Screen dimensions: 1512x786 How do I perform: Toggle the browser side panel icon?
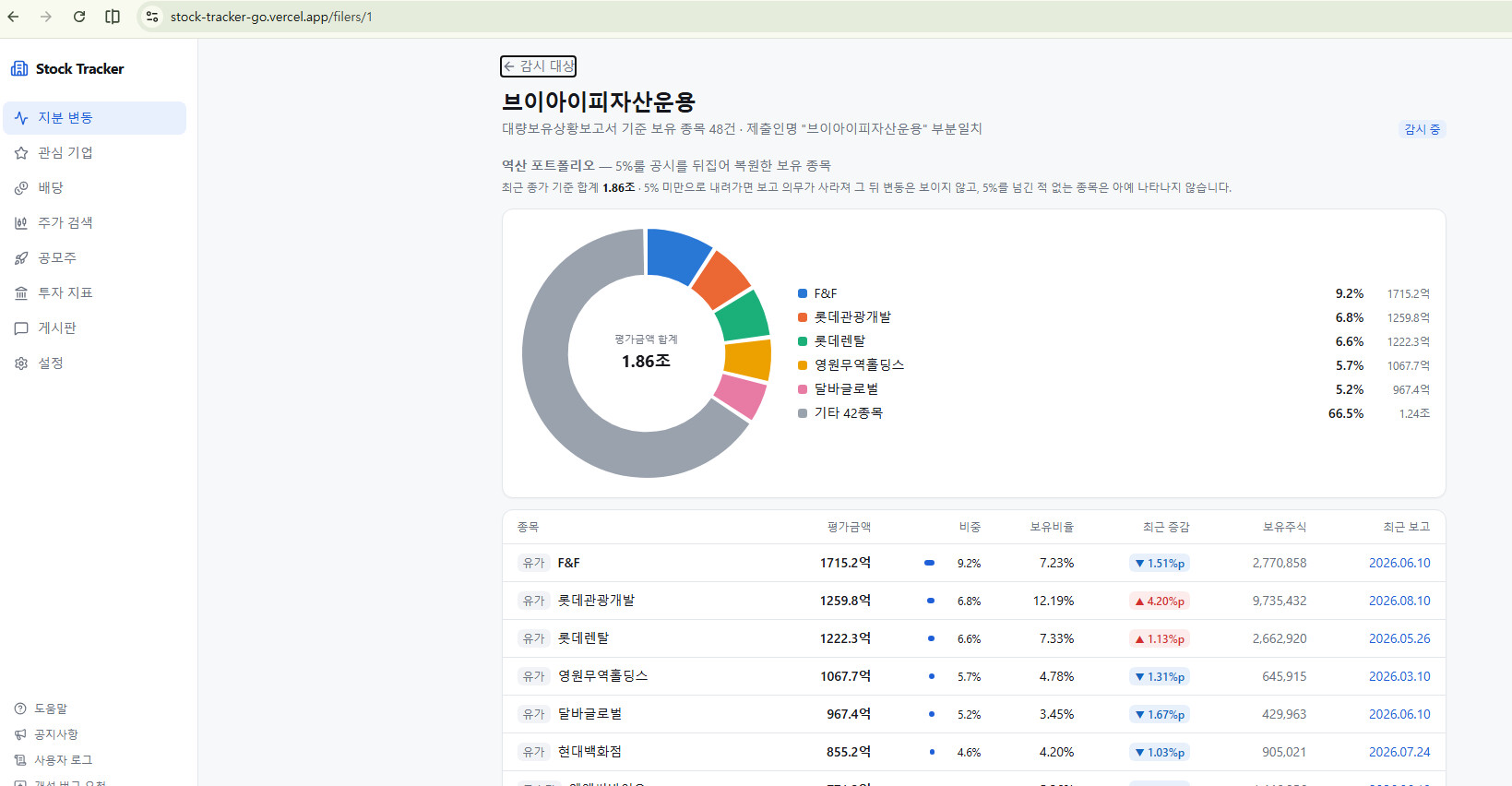pyautogui.click(x=113, y=17)
